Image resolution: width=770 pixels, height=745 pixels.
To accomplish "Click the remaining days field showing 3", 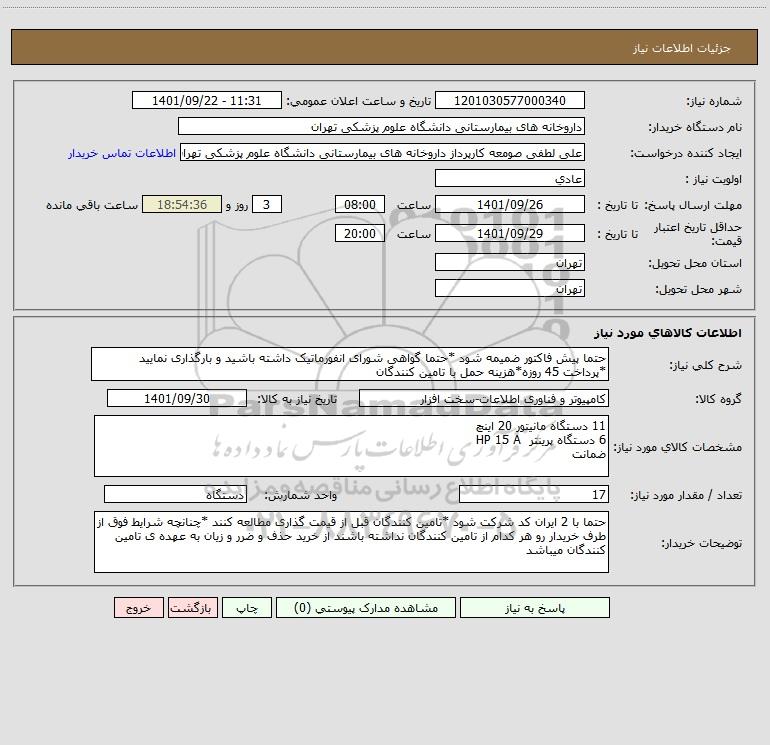I will pos(267,204).
